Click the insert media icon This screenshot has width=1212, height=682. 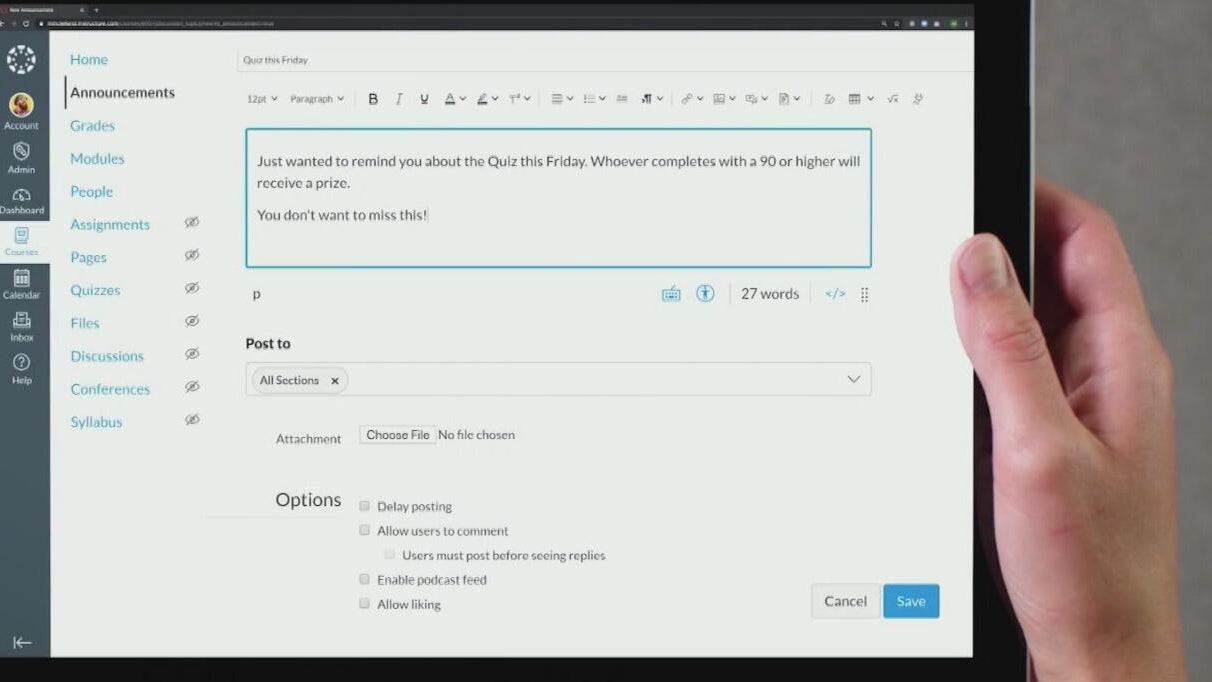coord(751,99)
